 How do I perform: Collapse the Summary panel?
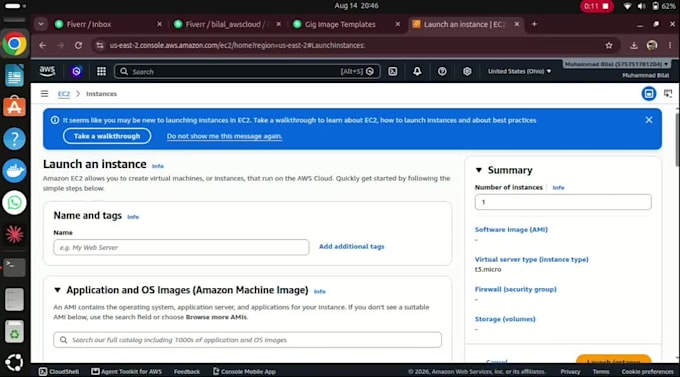point(479,170)
